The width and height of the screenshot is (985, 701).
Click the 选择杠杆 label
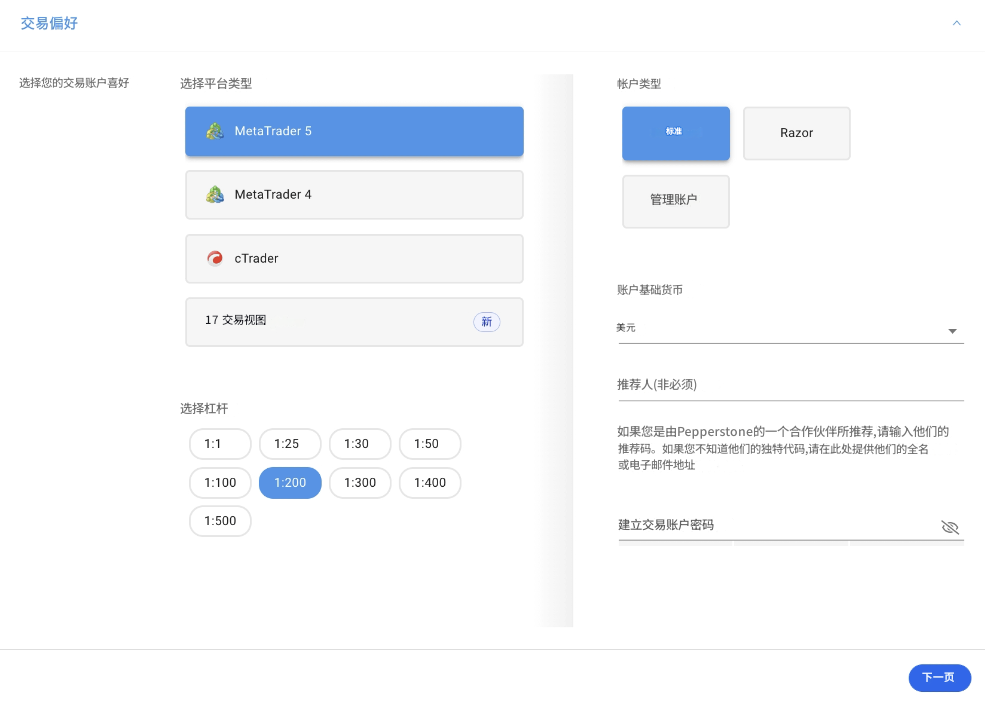[204, 409]
